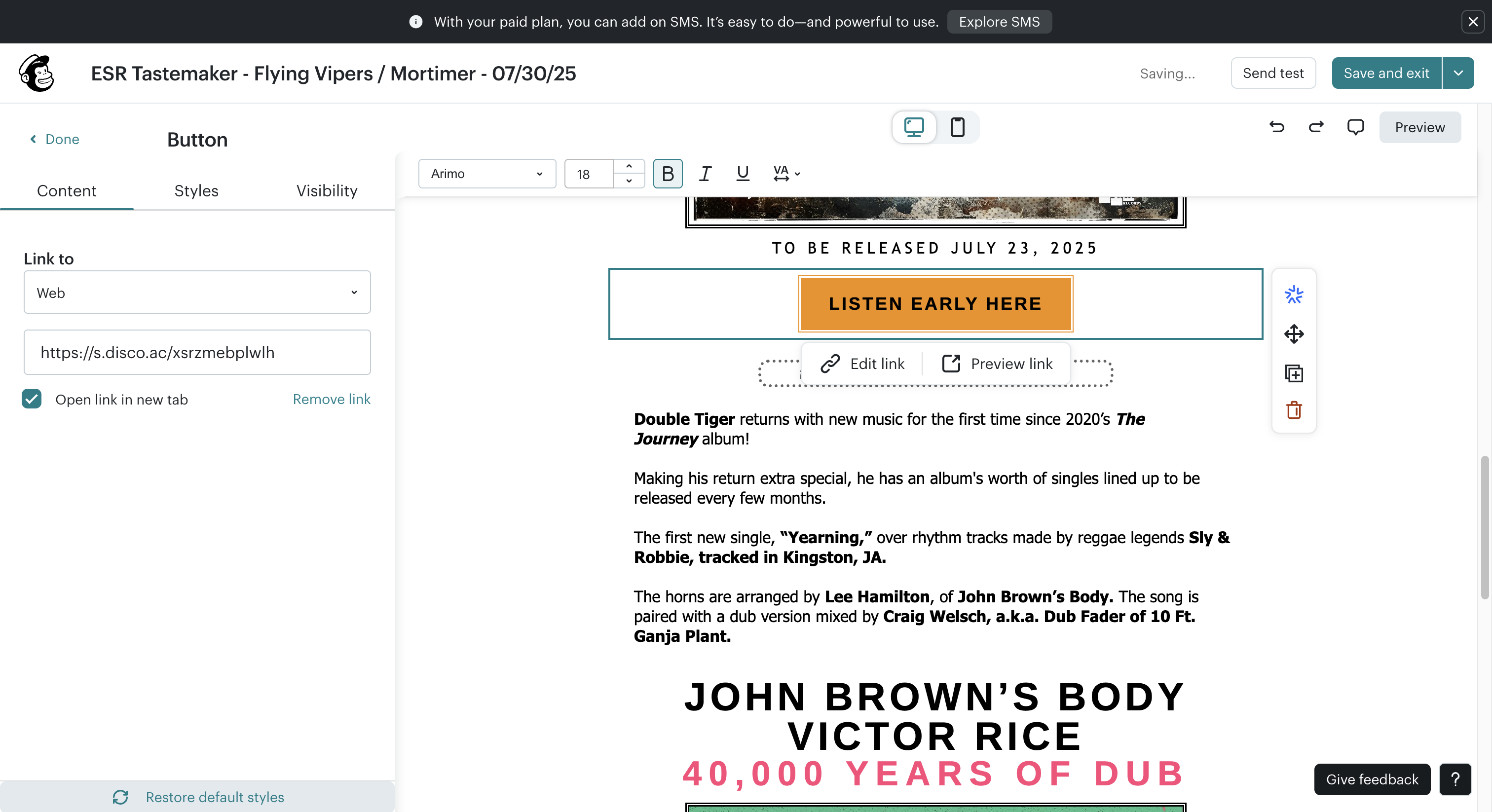Click the paragraph mentioning Sly & Robbie

[x=932, y=547]
